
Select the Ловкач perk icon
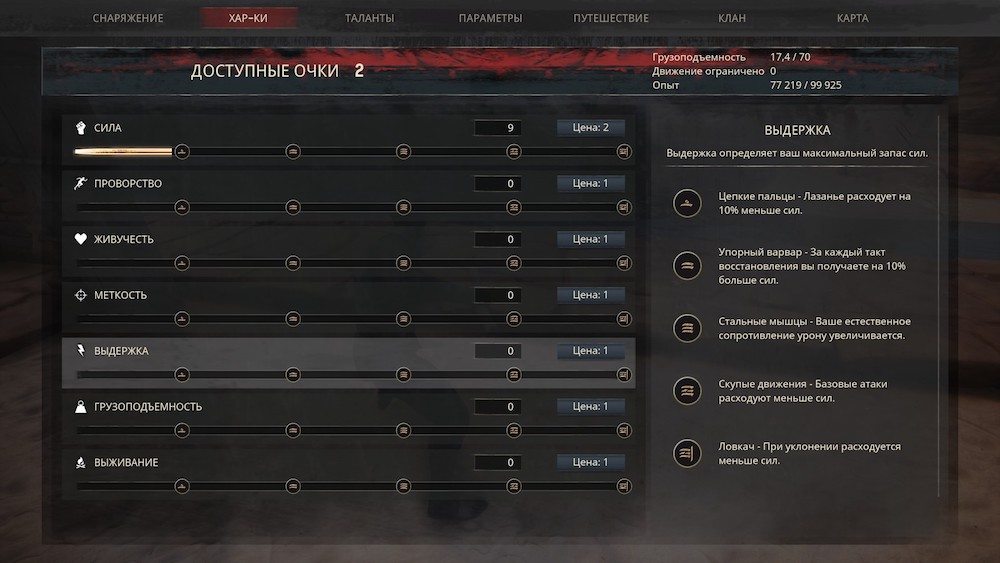point(687,453)
